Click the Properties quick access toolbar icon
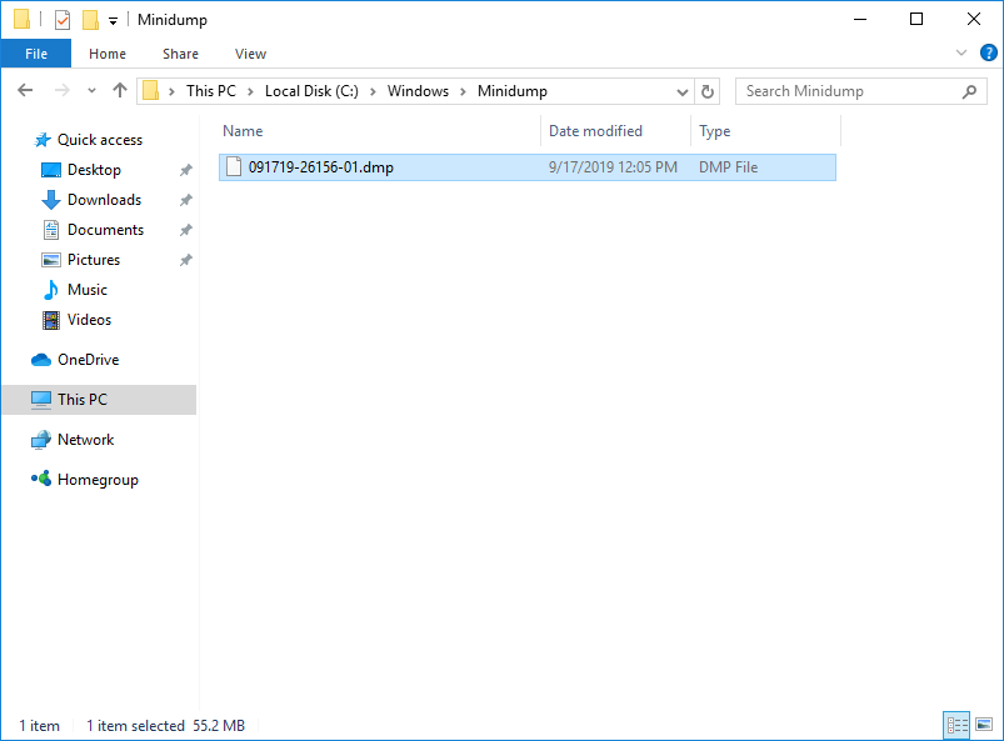 point(62,20)
